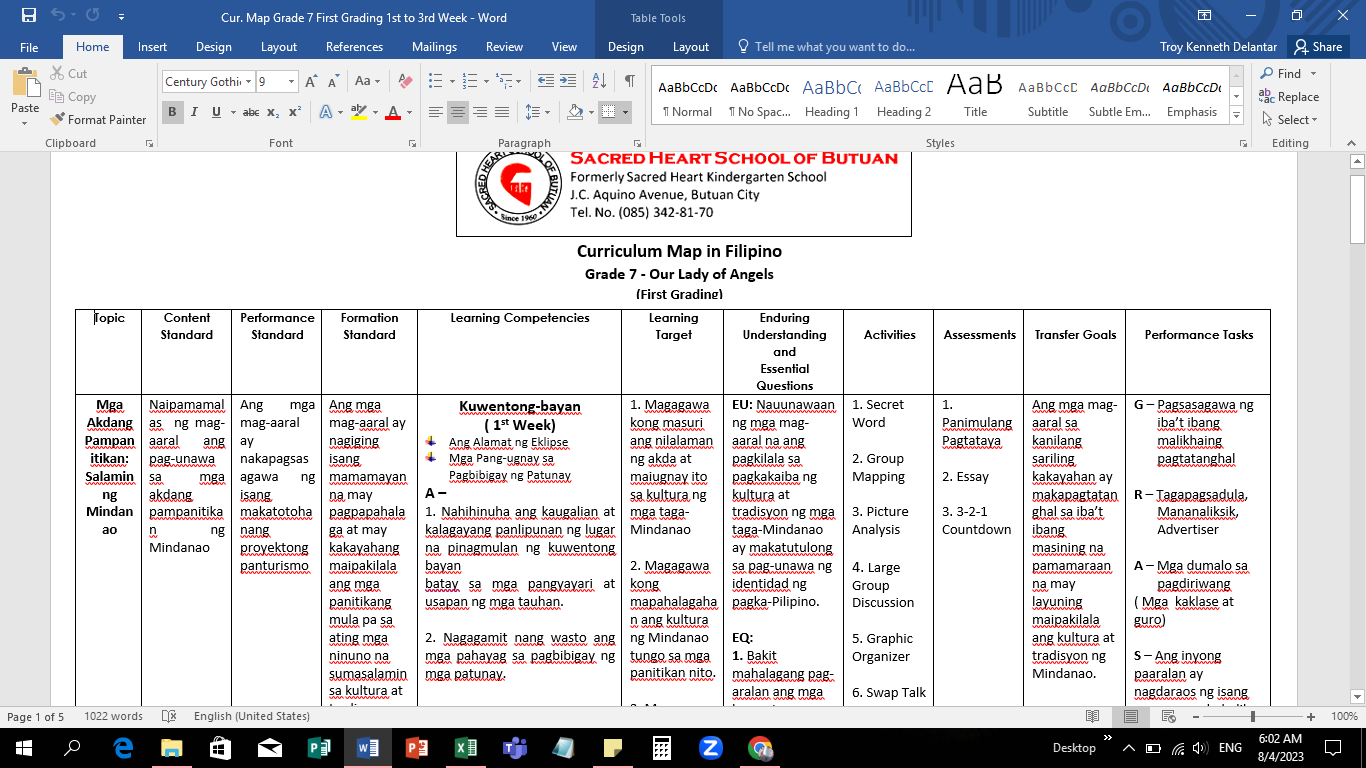The image size is (1366, 768).
Task: Click the vertical scrollbar of the document
Action: (x=1356, y=430)
